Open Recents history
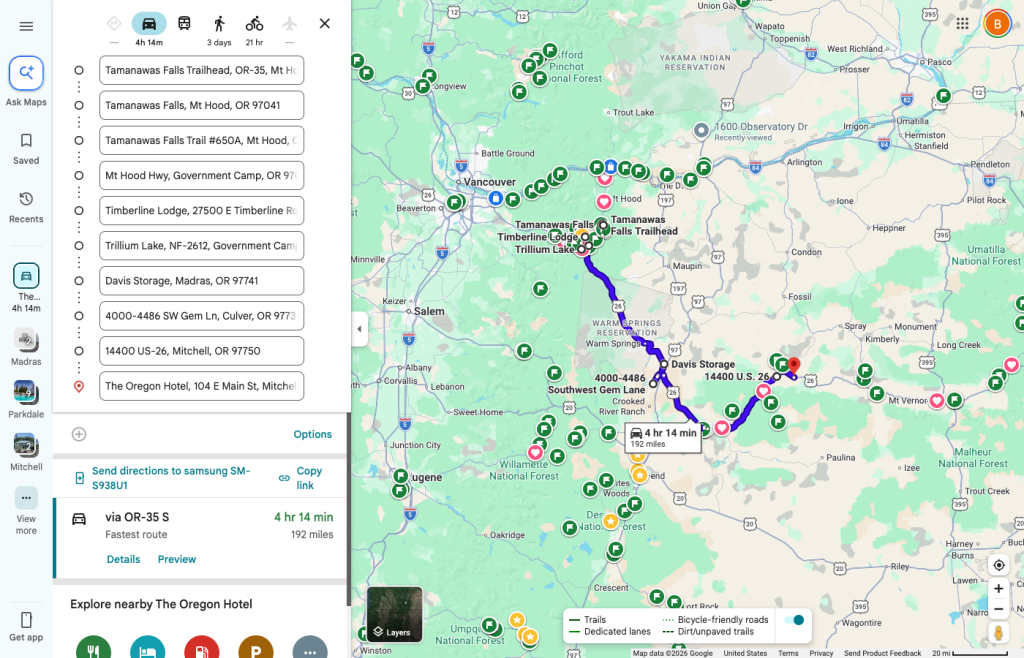 tap(26, 207)
